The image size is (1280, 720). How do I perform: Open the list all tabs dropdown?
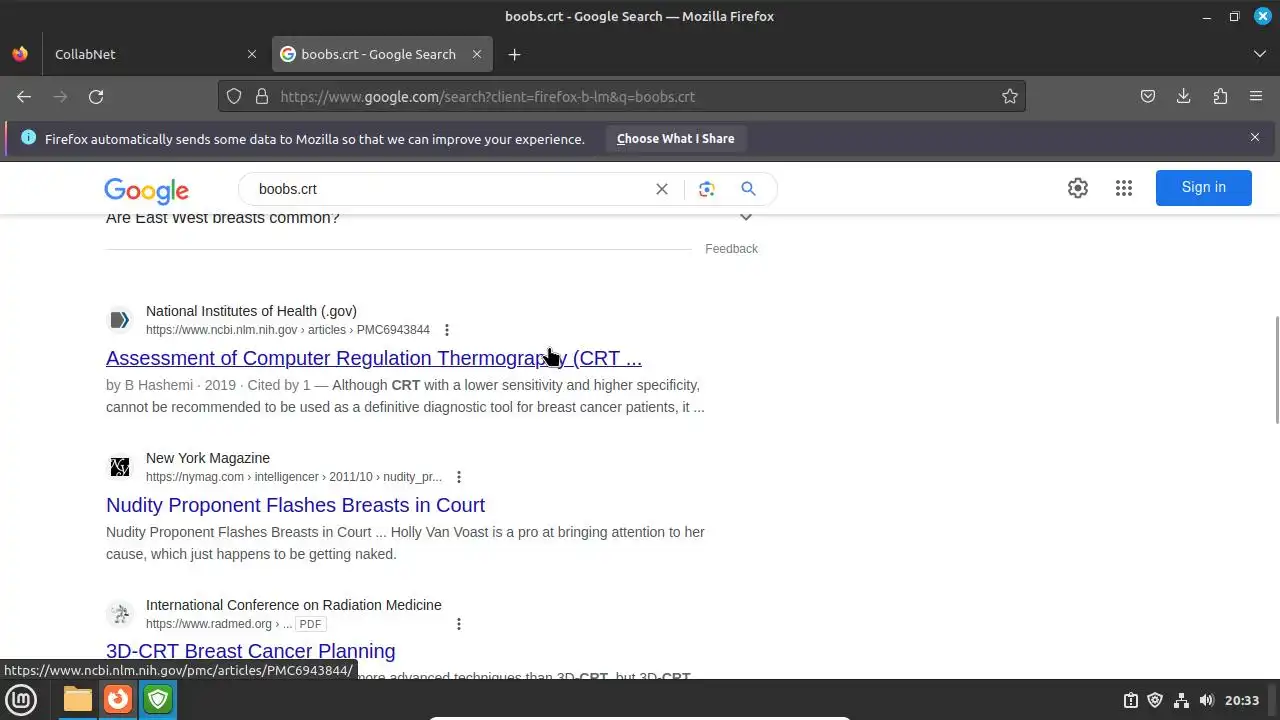1259,54
